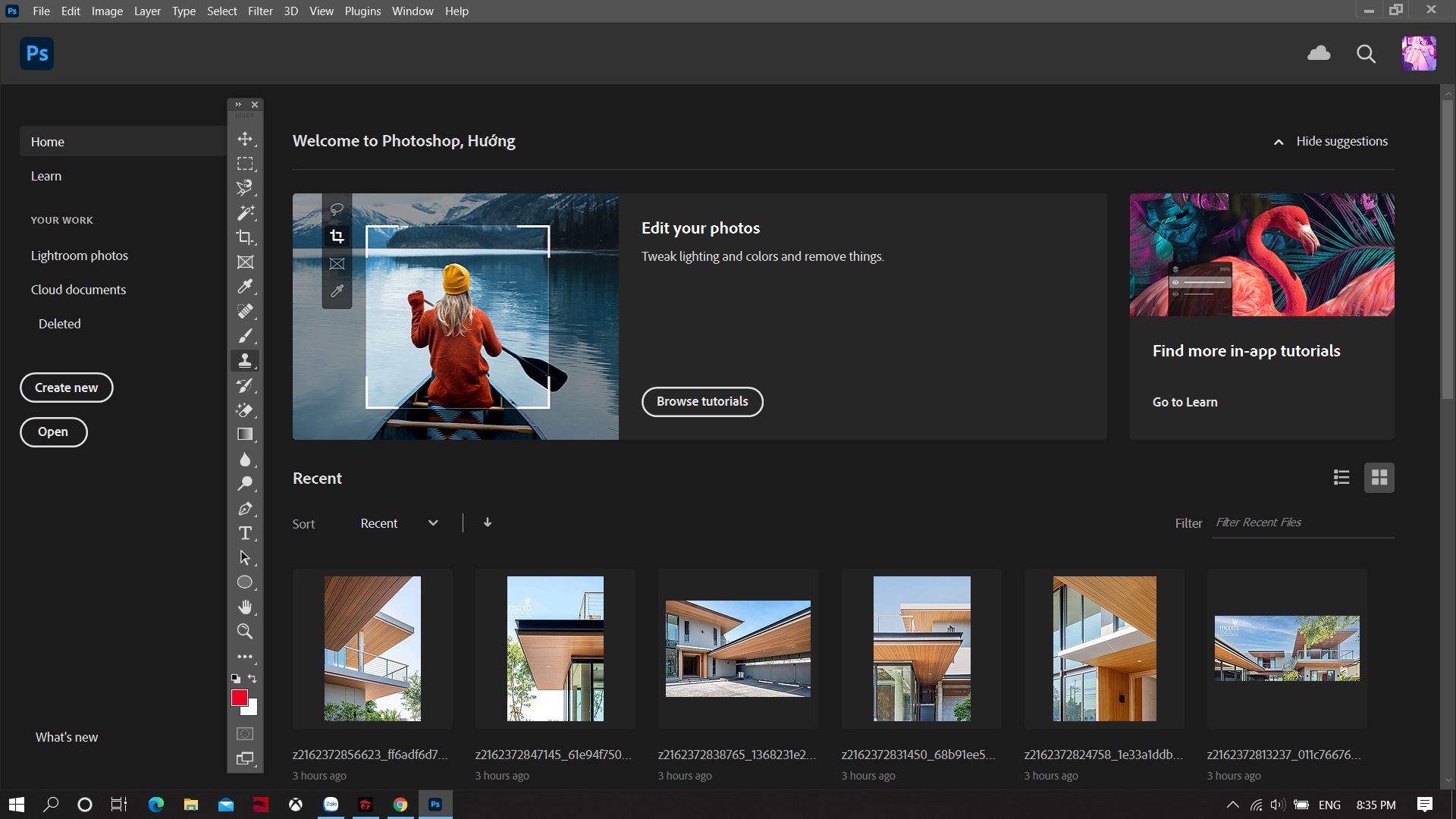Open the Learn tab in sidebar

[46, 176]
